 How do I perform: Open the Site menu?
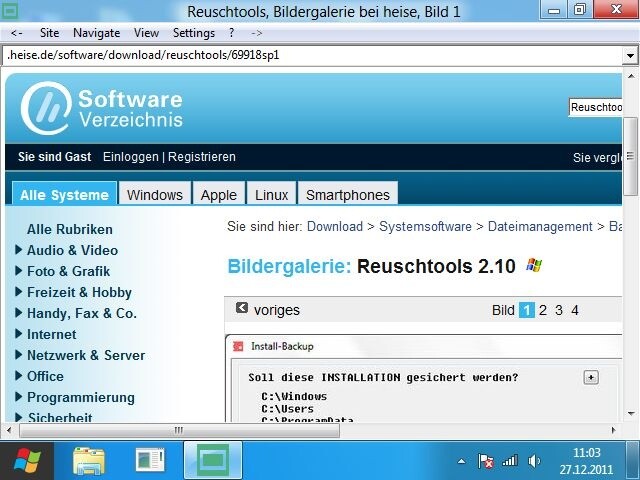point(49,33)
